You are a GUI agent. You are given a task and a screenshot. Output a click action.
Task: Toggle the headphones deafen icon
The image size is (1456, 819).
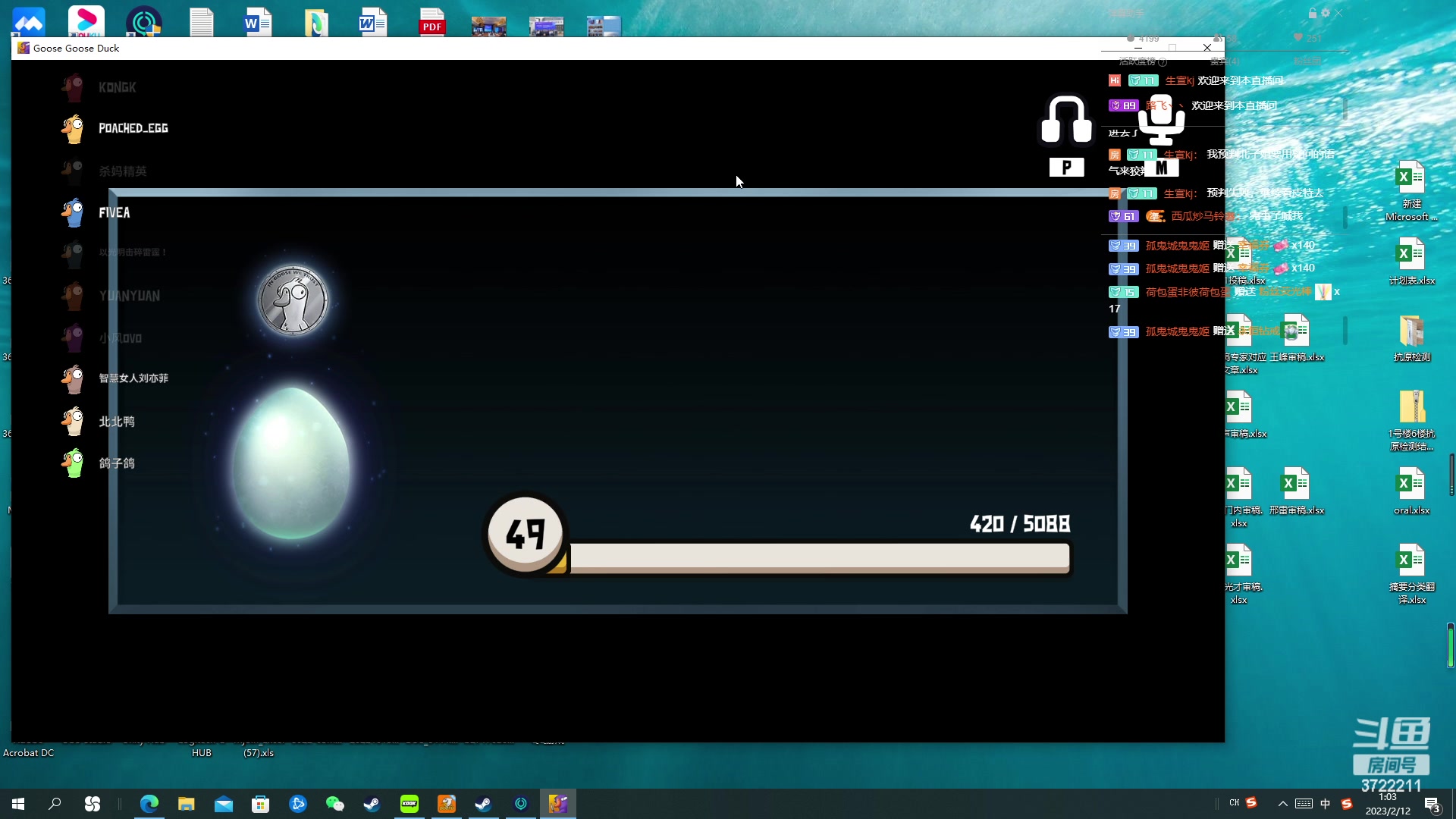[x=1066, y=120]
